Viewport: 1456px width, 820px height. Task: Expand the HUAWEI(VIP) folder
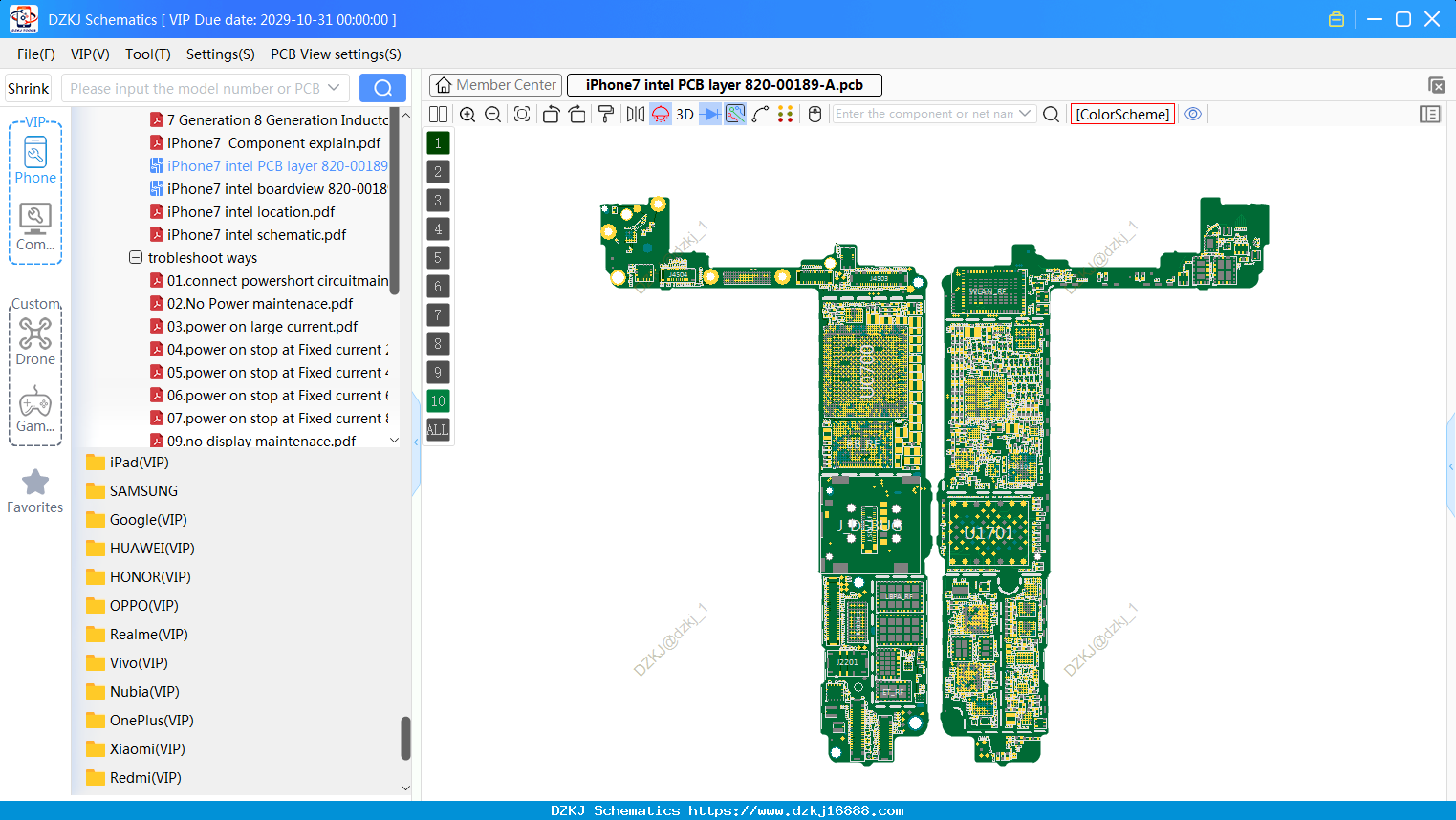(x=152, y=549)
